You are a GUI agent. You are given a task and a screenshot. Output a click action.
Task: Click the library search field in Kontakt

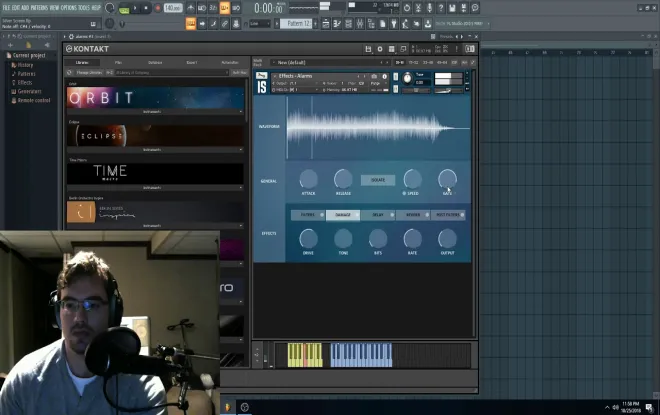click(172, 72)
